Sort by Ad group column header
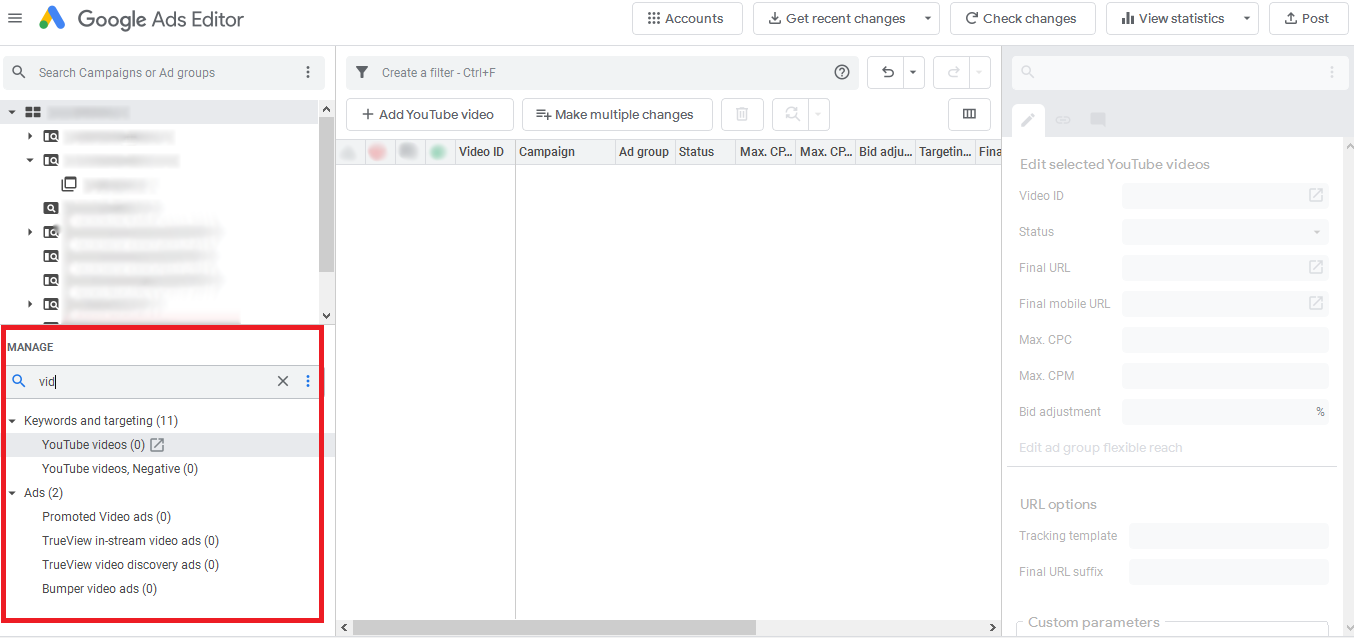The height and width of the screenshot is (638, 1354). (x=645, y=152)
